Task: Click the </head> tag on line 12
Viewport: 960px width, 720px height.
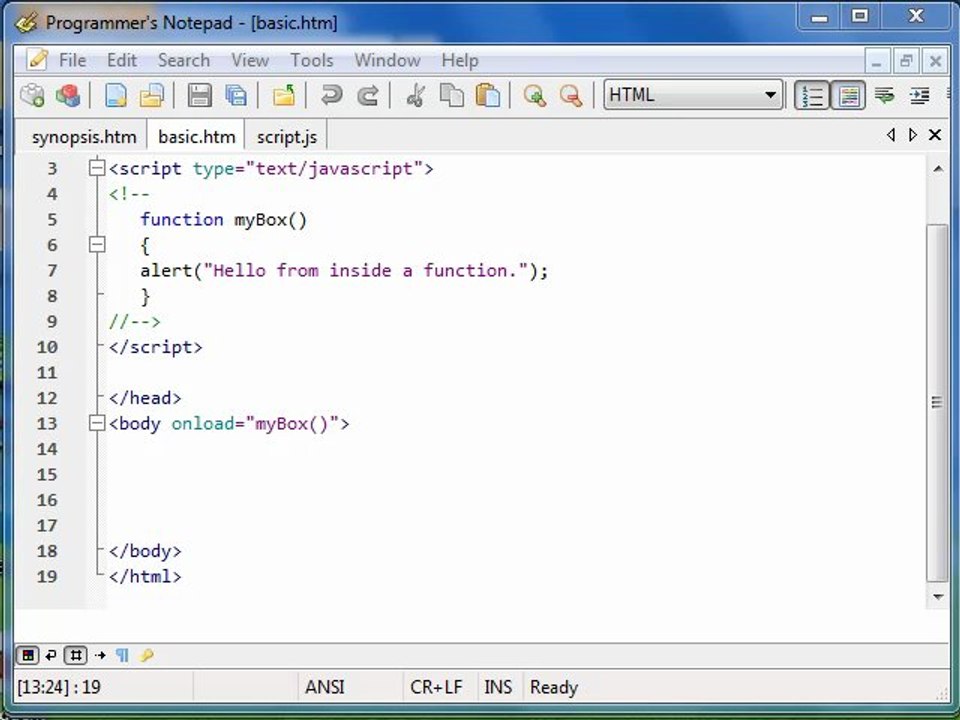Action: click(145, 398)
